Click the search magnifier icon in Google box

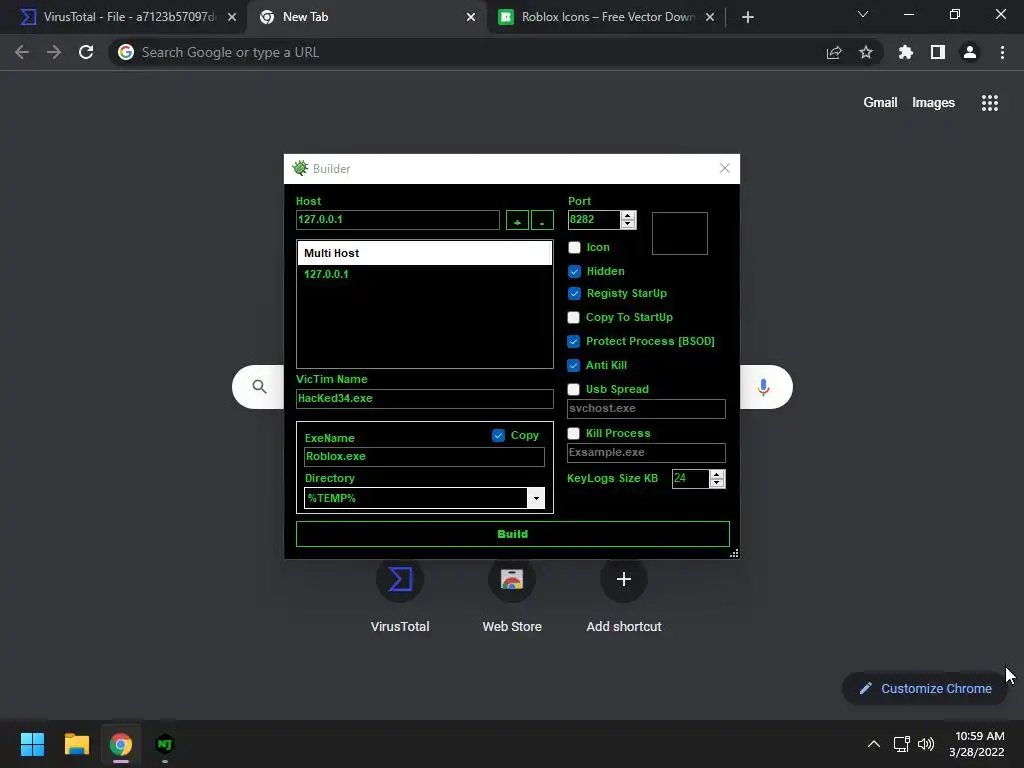pyautogui.click(x=259, y=387)
